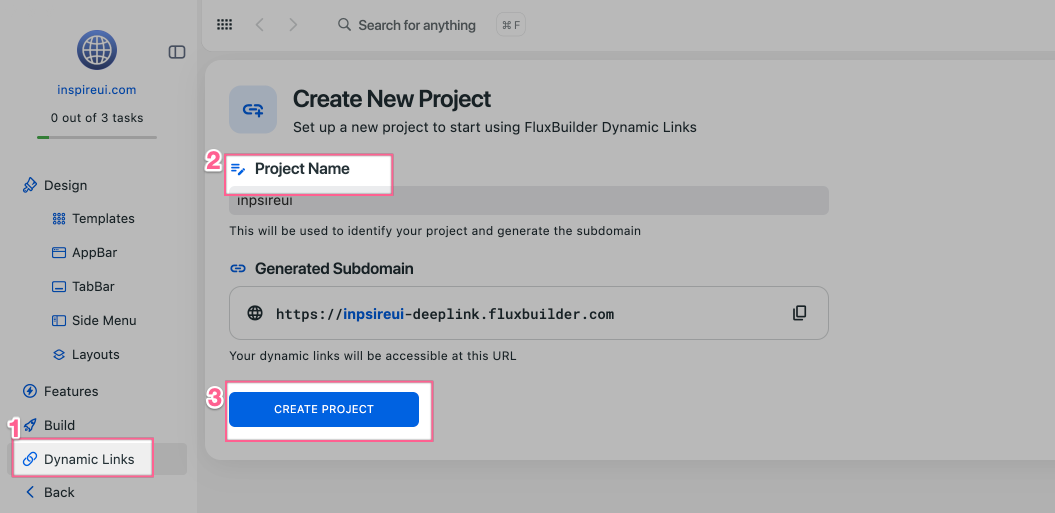Image resolution: width=1055 pixels, height=513 pixels.
Task: Click the Project Name input field
Action: click(528, 201)
